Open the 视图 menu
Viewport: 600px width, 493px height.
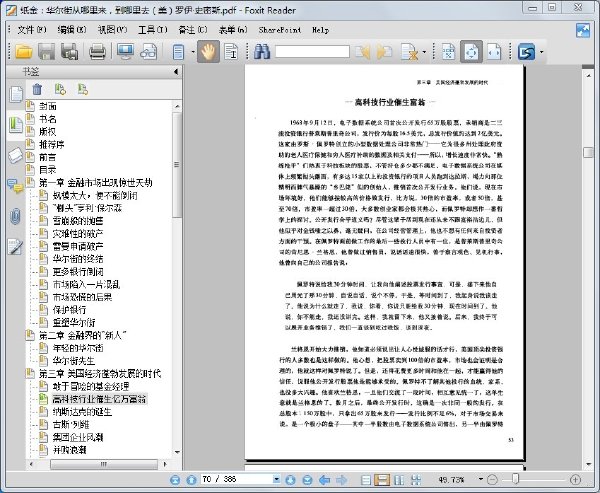pyautogui.click(x=112, y=30)
